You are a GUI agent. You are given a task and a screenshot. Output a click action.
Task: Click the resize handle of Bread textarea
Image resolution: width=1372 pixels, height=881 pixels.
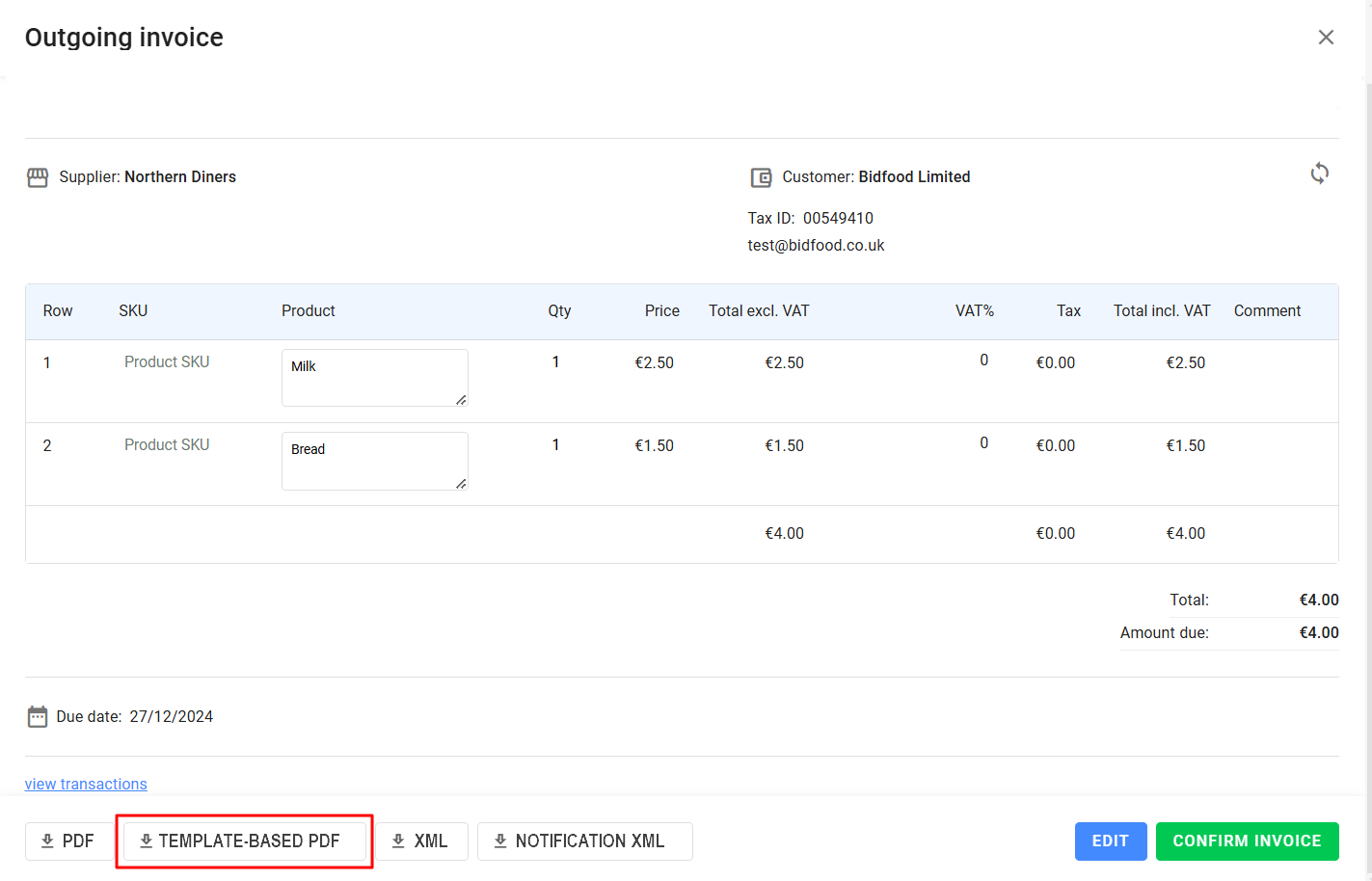(461, 484)
